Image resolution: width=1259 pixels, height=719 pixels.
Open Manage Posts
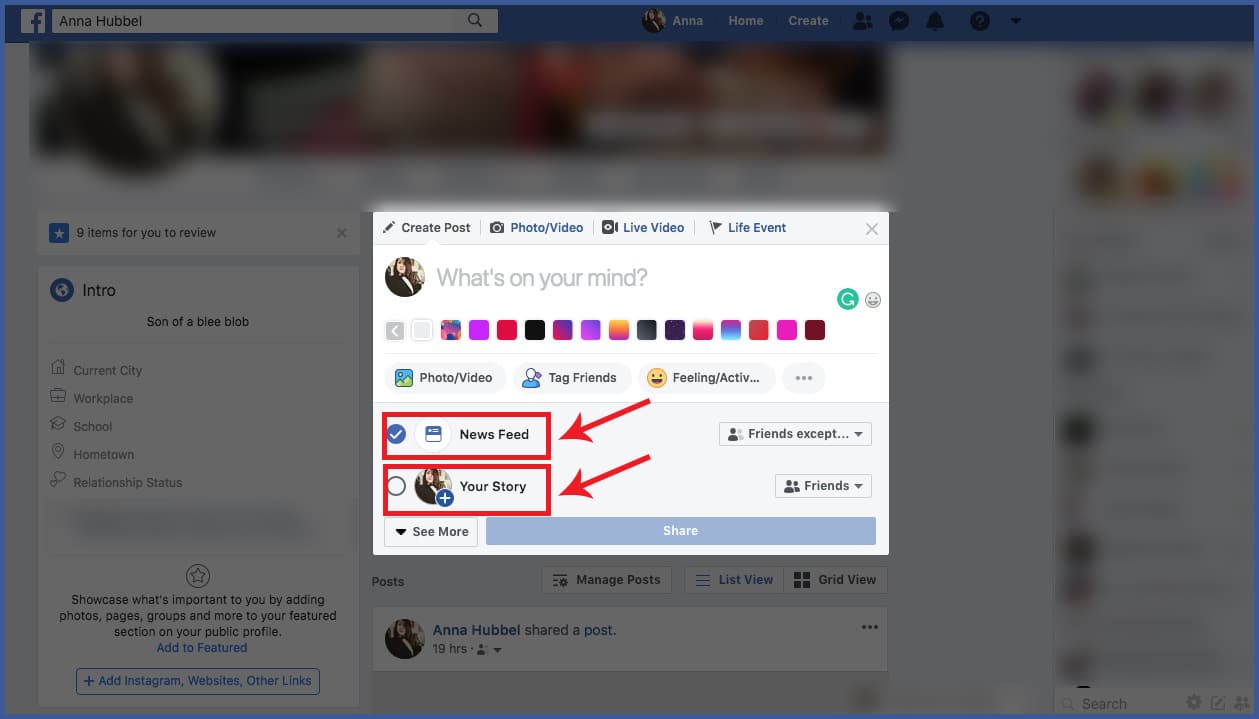click(606, 580)
